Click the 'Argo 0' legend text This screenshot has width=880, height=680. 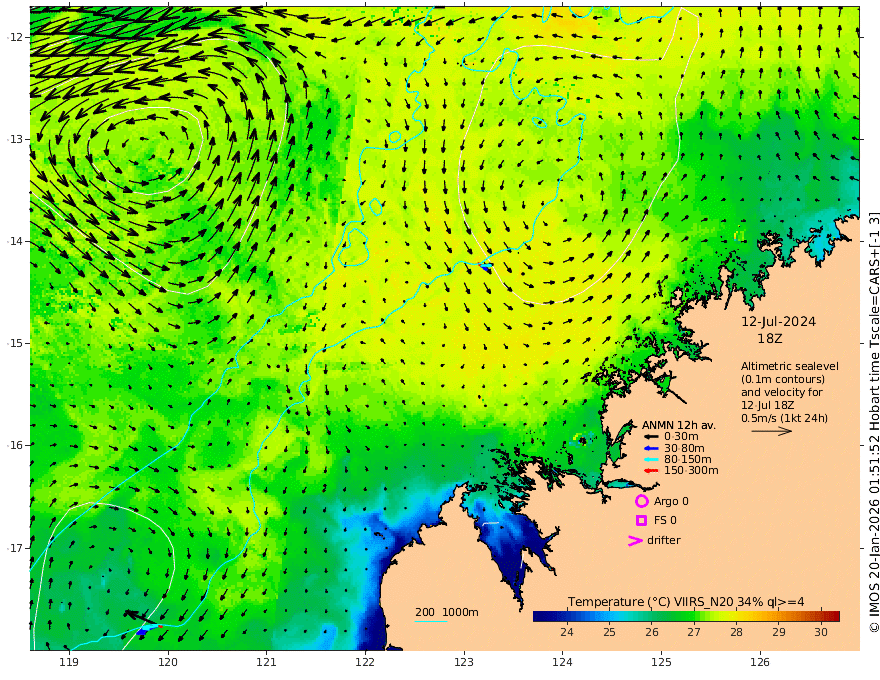click(x=671, y=502)
